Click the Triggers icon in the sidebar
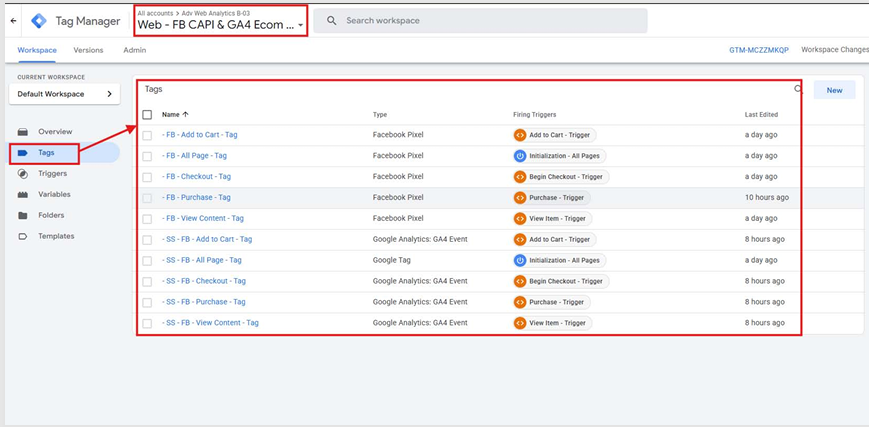 pos(23,174)
